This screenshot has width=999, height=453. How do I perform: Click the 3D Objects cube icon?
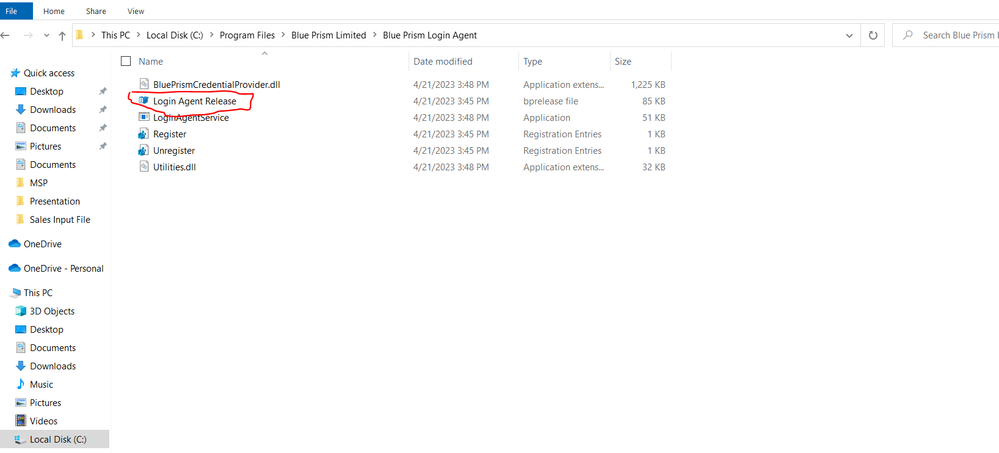point(20,311)
